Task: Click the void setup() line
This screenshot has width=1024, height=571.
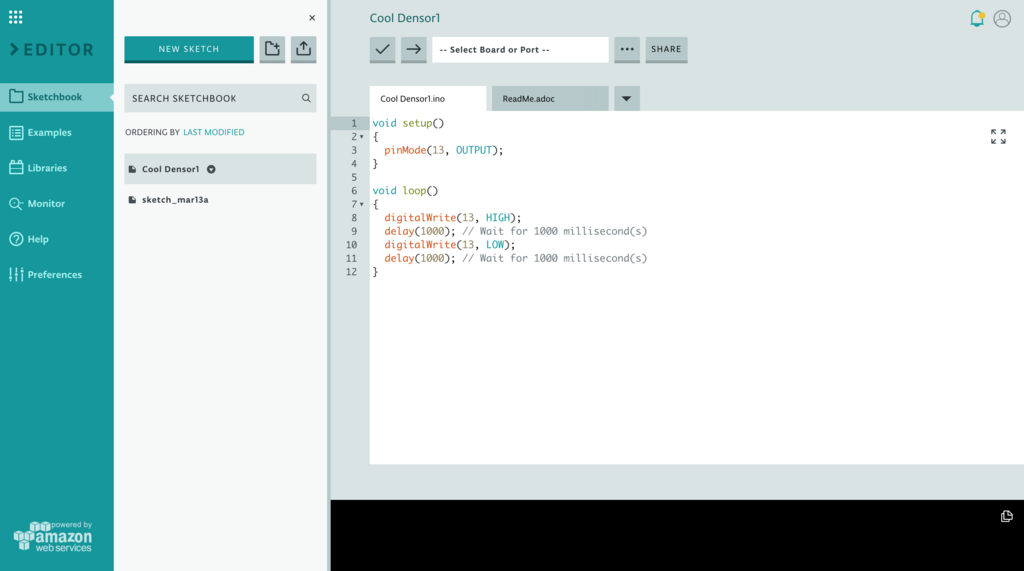Action: coord(408,123)
